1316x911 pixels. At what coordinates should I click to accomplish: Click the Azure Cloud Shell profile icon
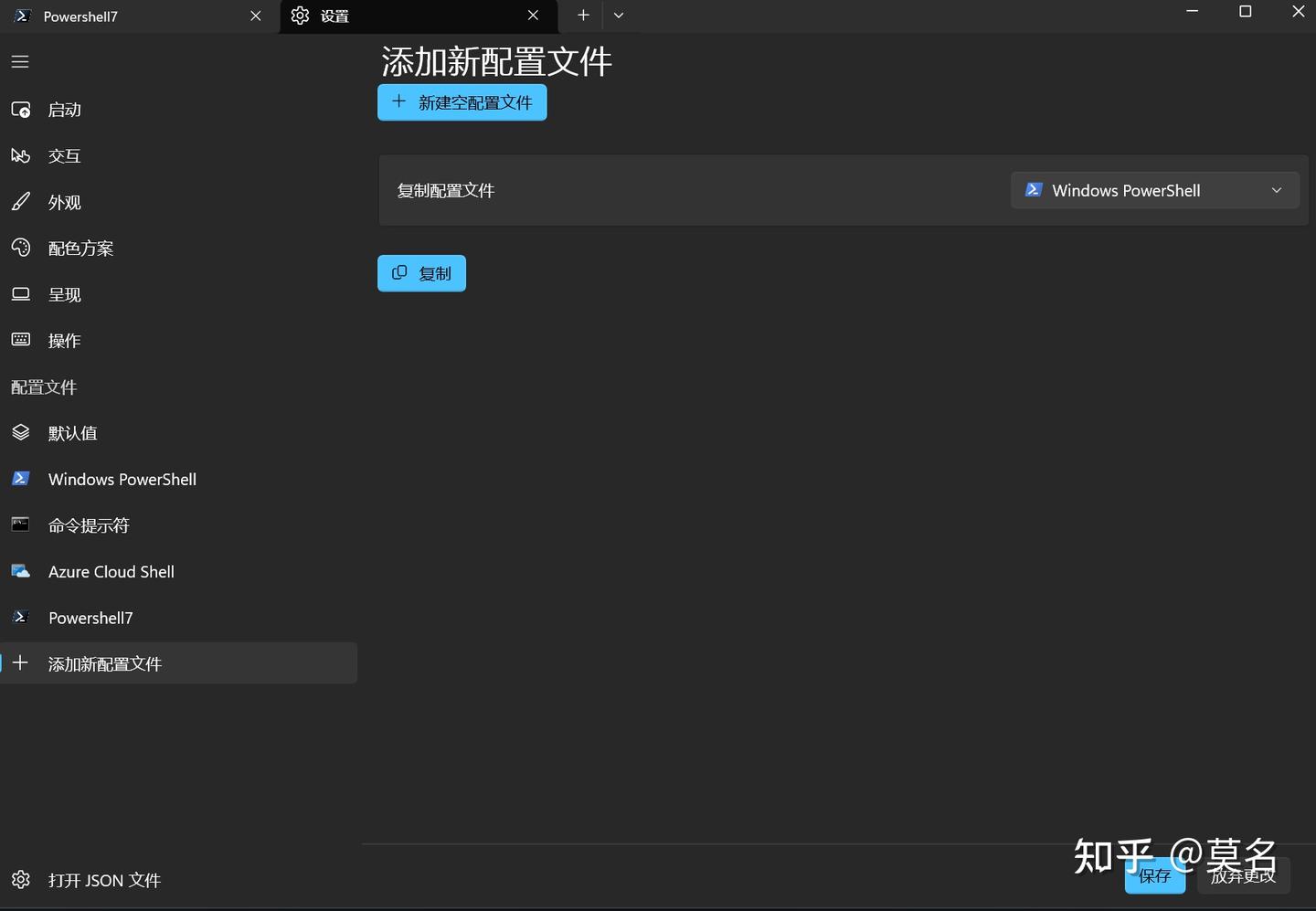tap(20, 571)
